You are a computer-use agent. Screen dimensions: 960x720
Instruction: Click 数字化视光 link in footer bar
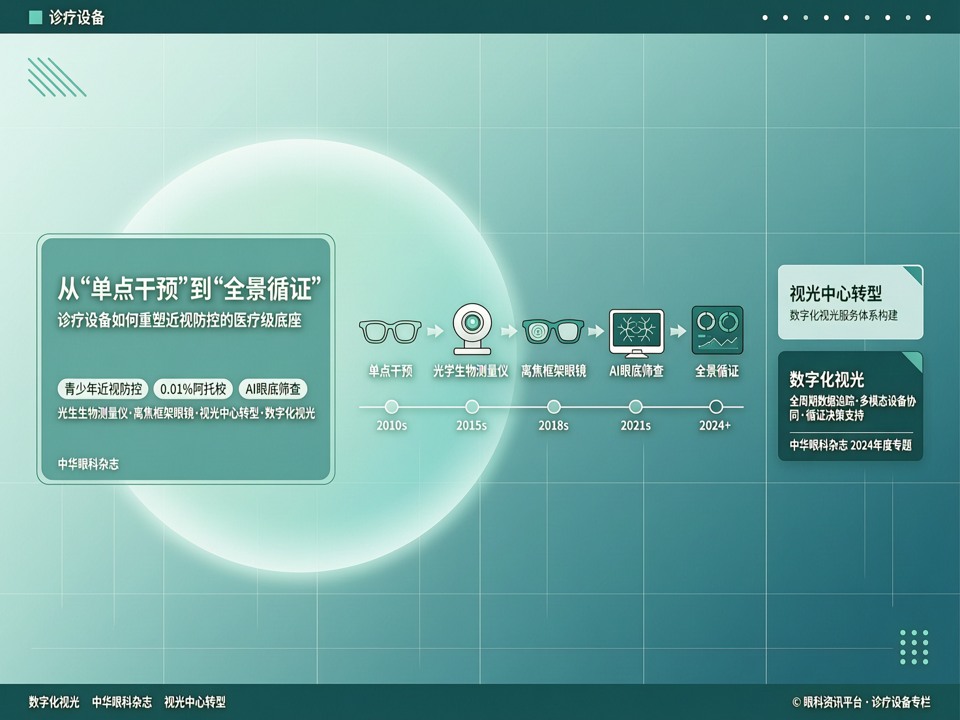point(54,702)
